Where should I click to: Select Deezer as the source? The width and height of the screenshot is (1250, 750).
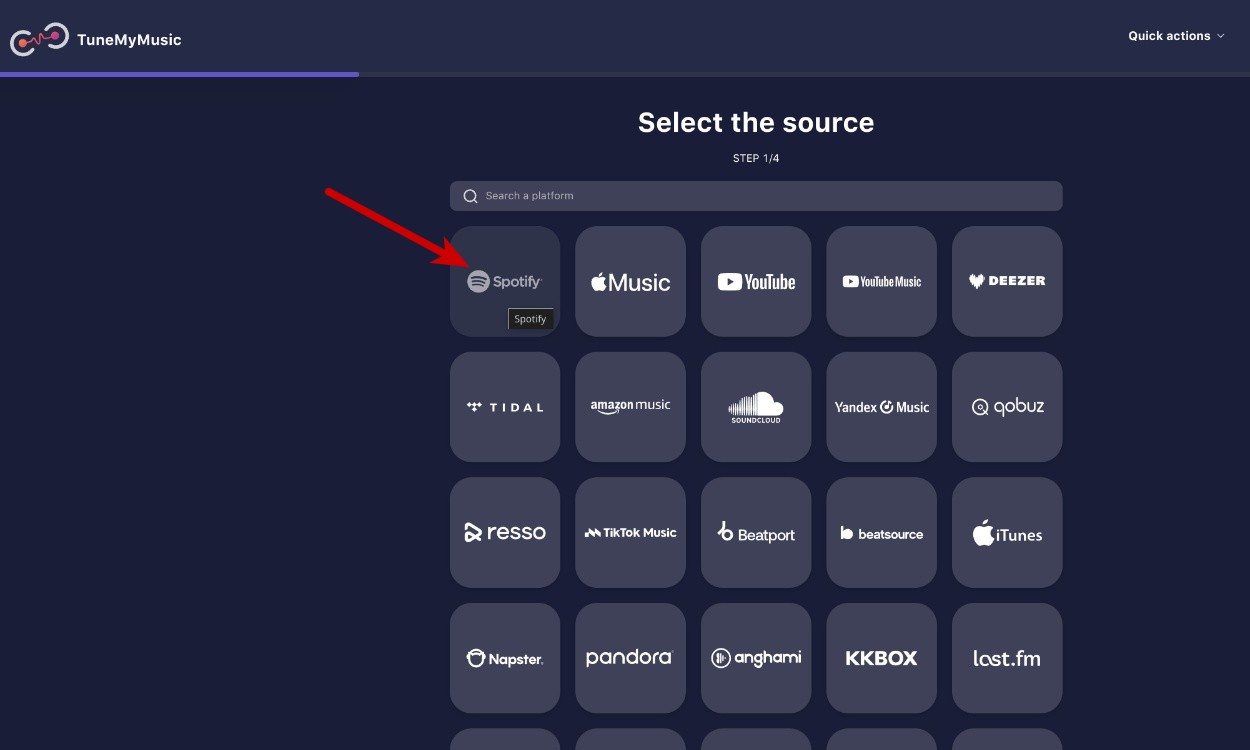1007,281
